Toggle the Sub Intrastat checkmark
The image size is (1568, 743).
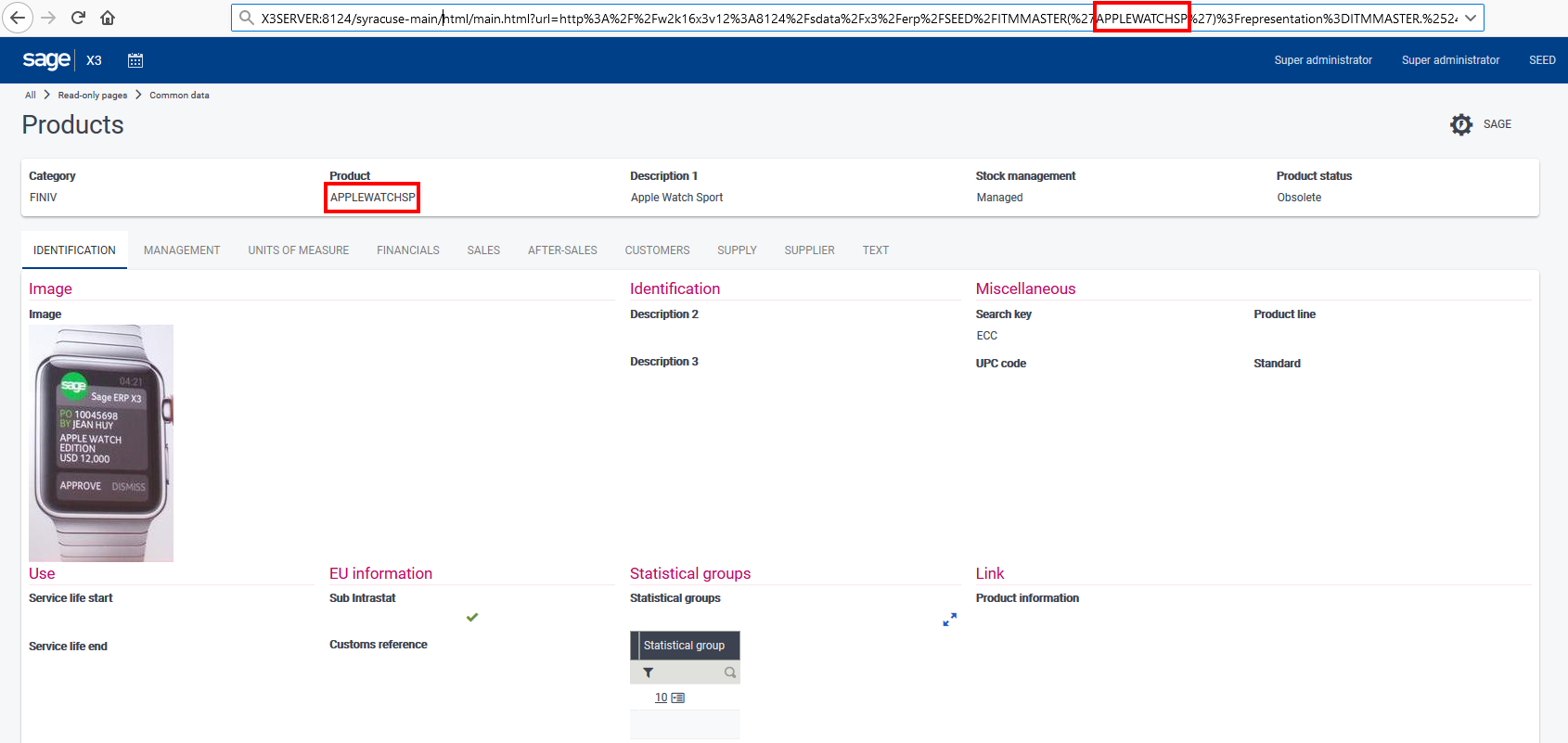(x=472, y=617)
